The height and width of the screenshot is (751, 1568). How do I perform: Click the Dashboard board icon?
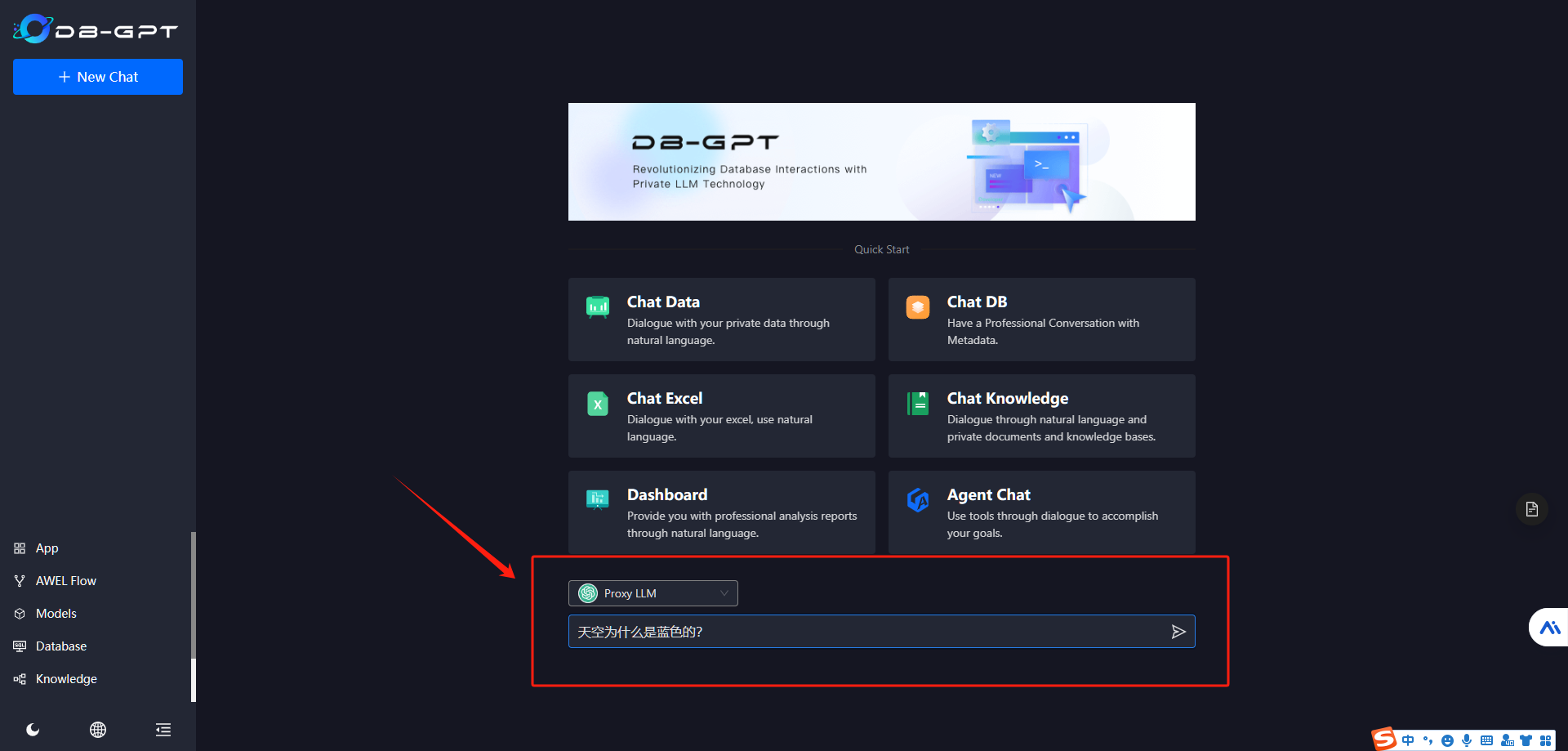tap(598, 499)
